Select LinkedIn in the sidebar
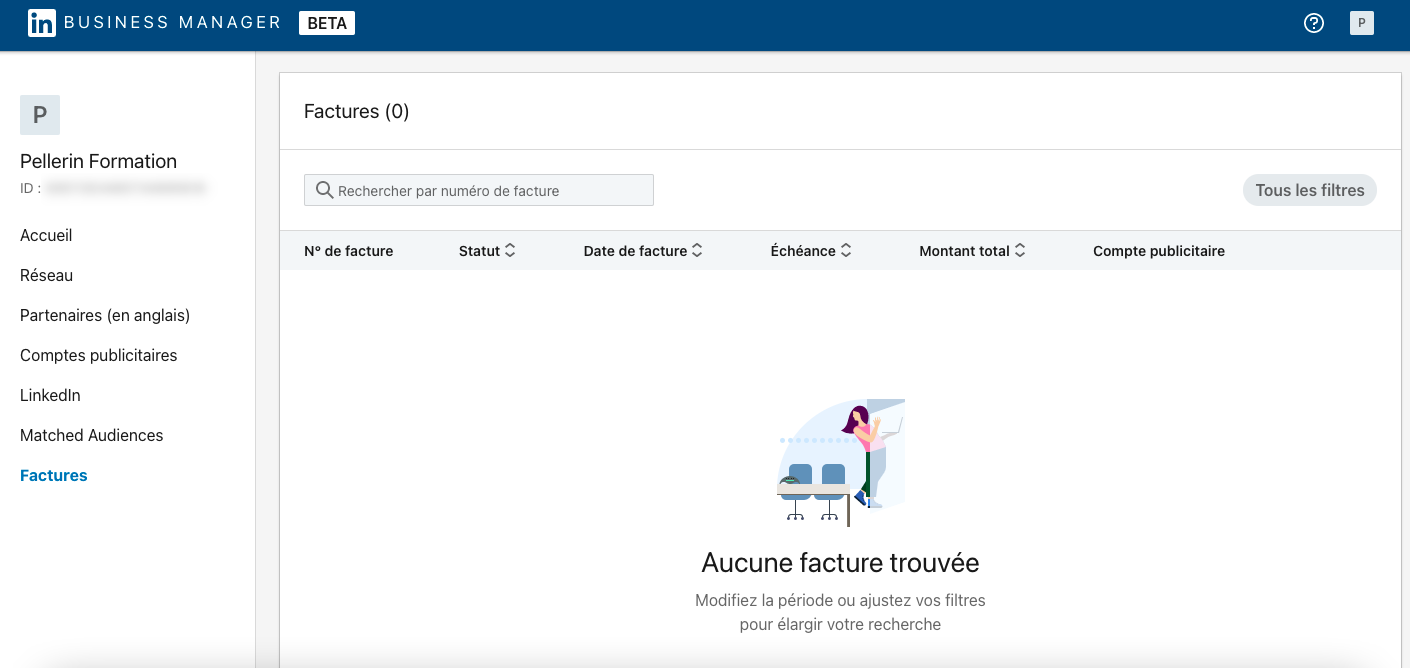Screen dimensions: 1410x668 pos(50,395)
